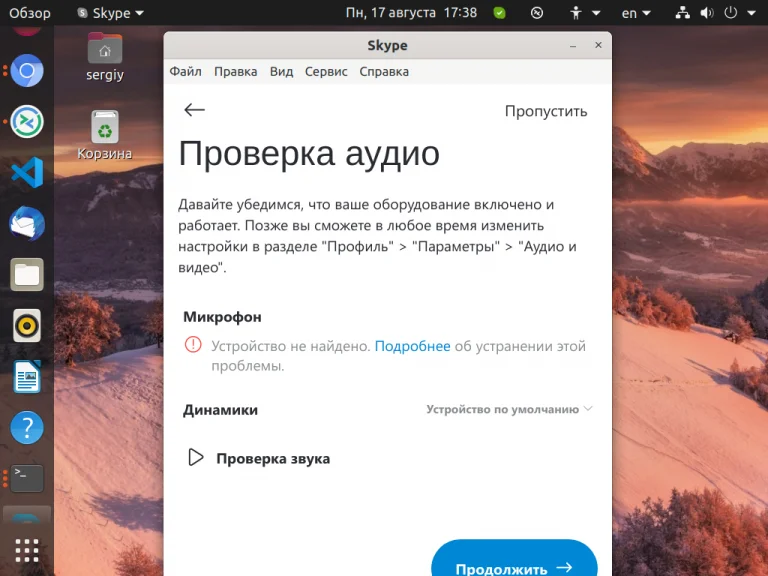Click the circular tray indicator icon

tap(537, 13)
